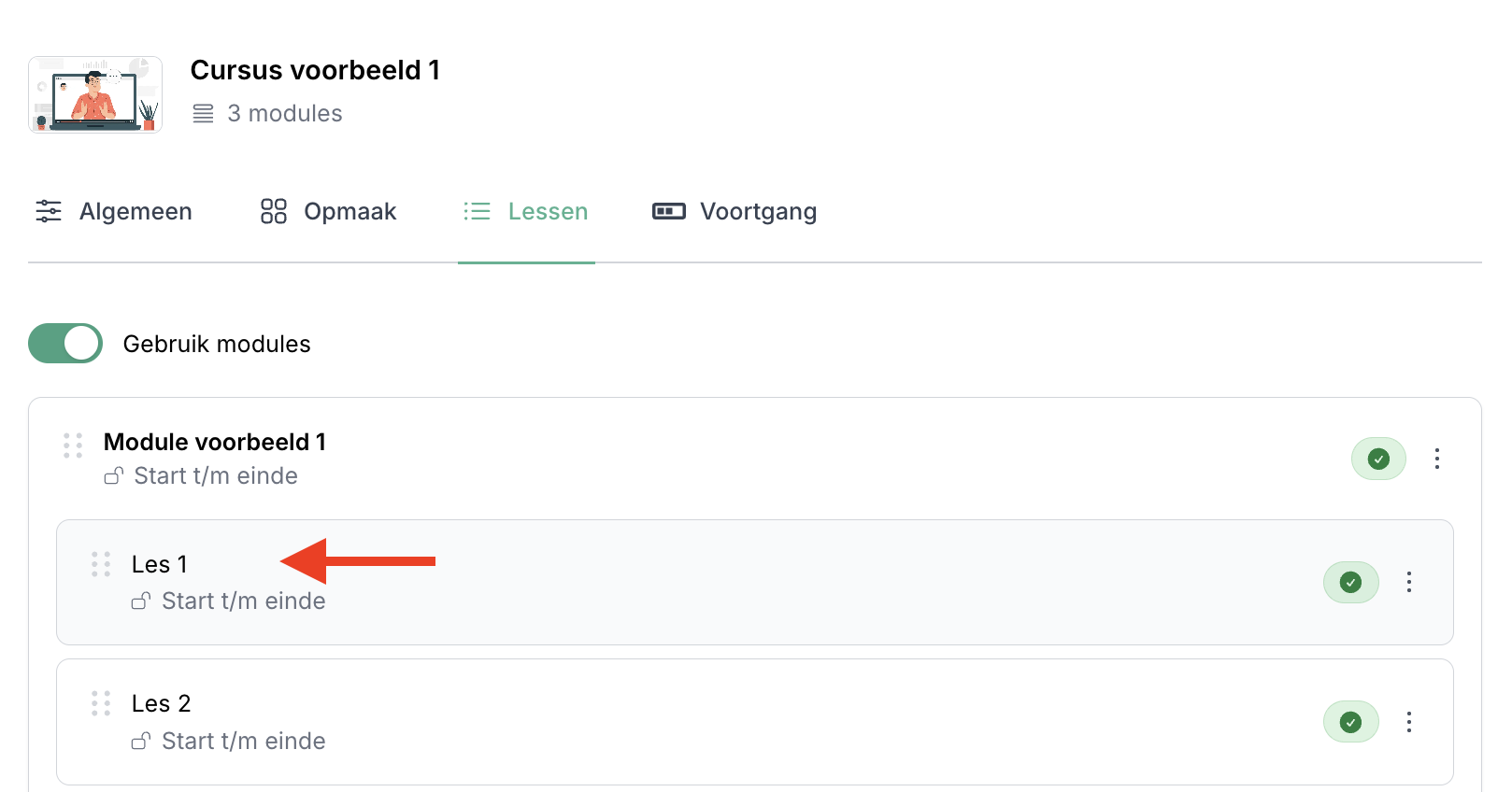This screenshot has width=1512, height=792.
Task: Toggle the green check status for Les 1
Action: [x=1350, y=583]
